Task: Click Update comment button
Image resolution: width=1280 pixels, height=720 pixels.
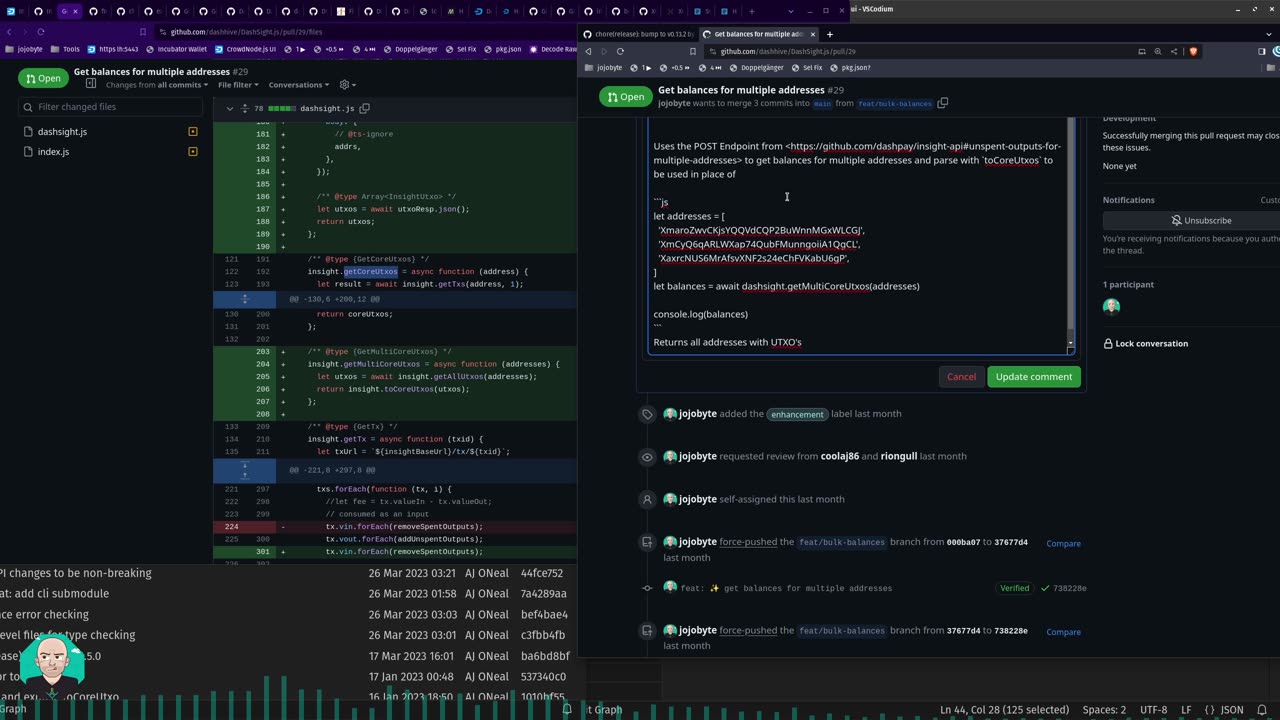Action: [x=1033, y=377]
